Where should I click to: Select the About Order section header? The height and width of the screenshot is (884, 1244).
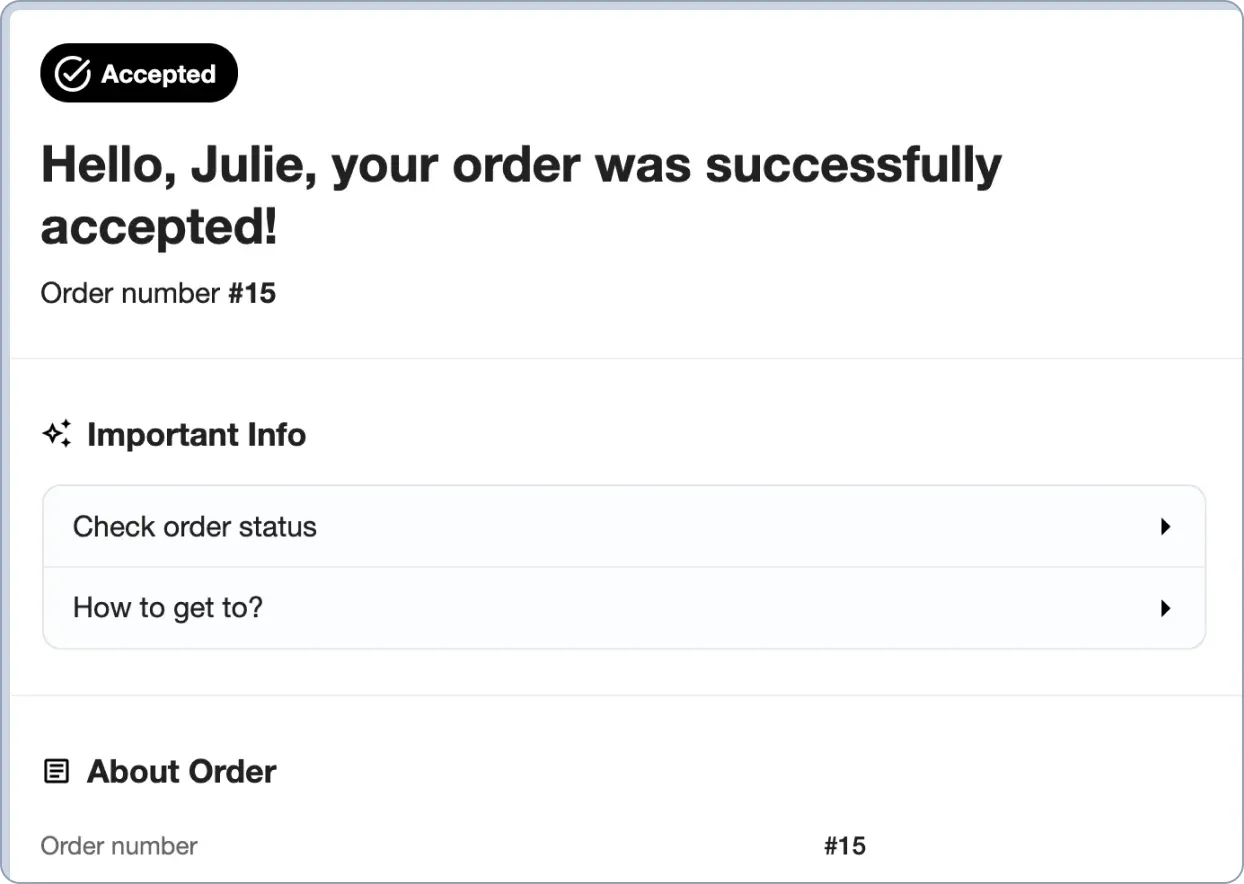(181, 771)
